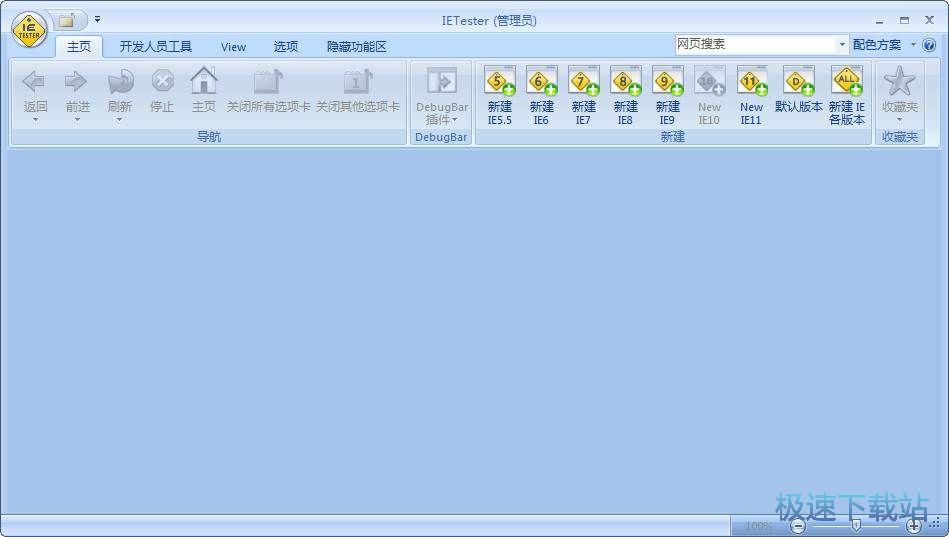Expand the 返回 history dropdown arrow
This screenshot has width=949, height=537.
pyautogui.click(x=35, y=120)
